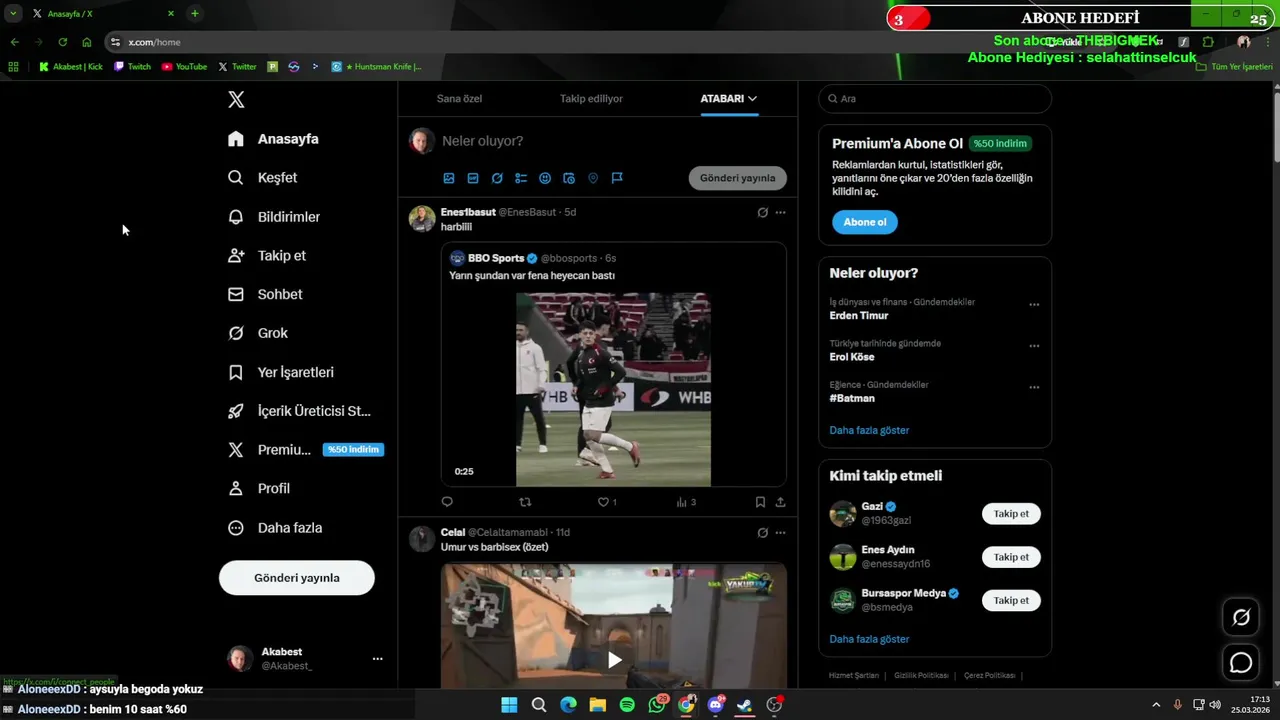Screen dimensions: 1280x720
Task: Open floating Grok button
Action: 1241,618
